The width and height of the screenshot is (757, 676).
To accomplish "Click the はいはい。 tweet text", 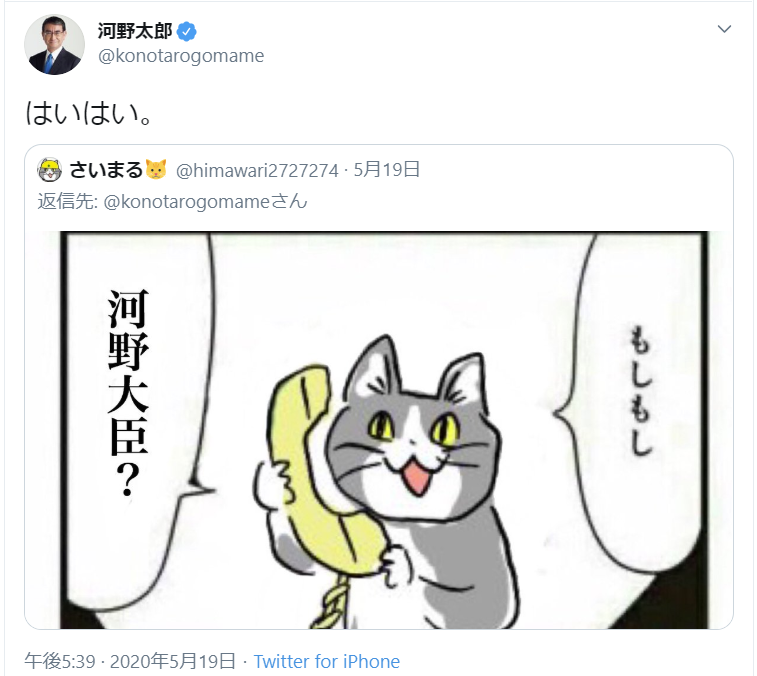I will (x=89, y=113).
